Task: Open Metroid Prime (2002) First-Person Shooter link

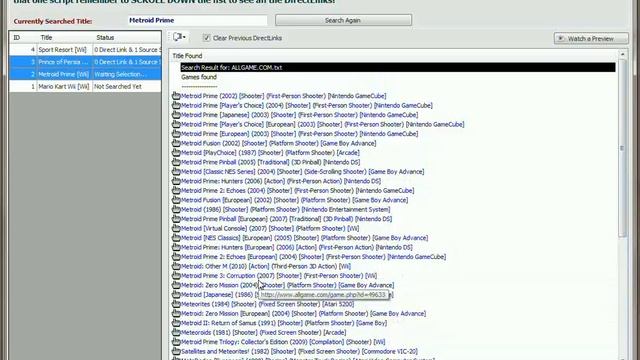Action: click(283, 96)
